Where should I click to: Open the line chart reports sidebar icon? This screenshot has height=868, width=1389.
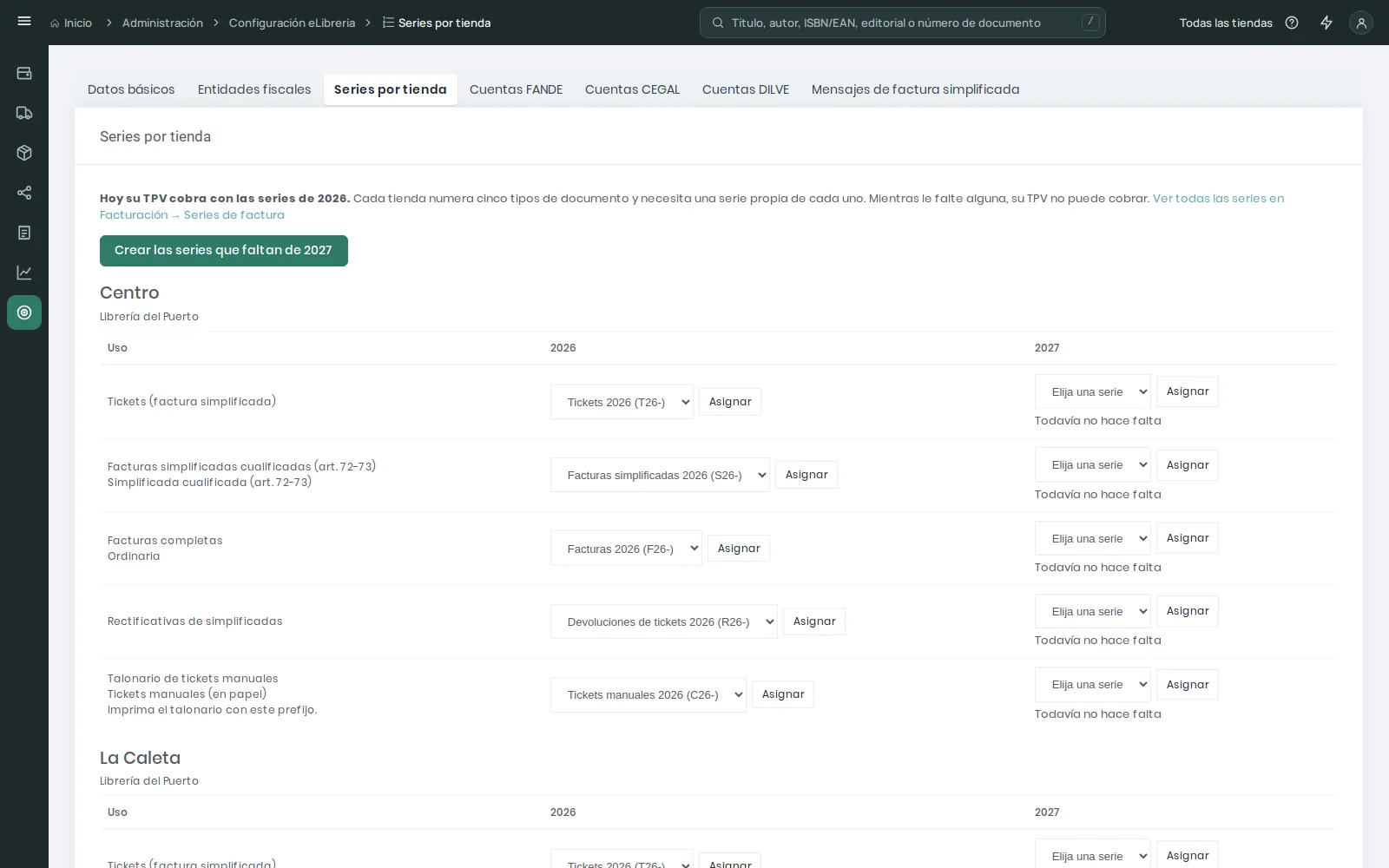24,273
